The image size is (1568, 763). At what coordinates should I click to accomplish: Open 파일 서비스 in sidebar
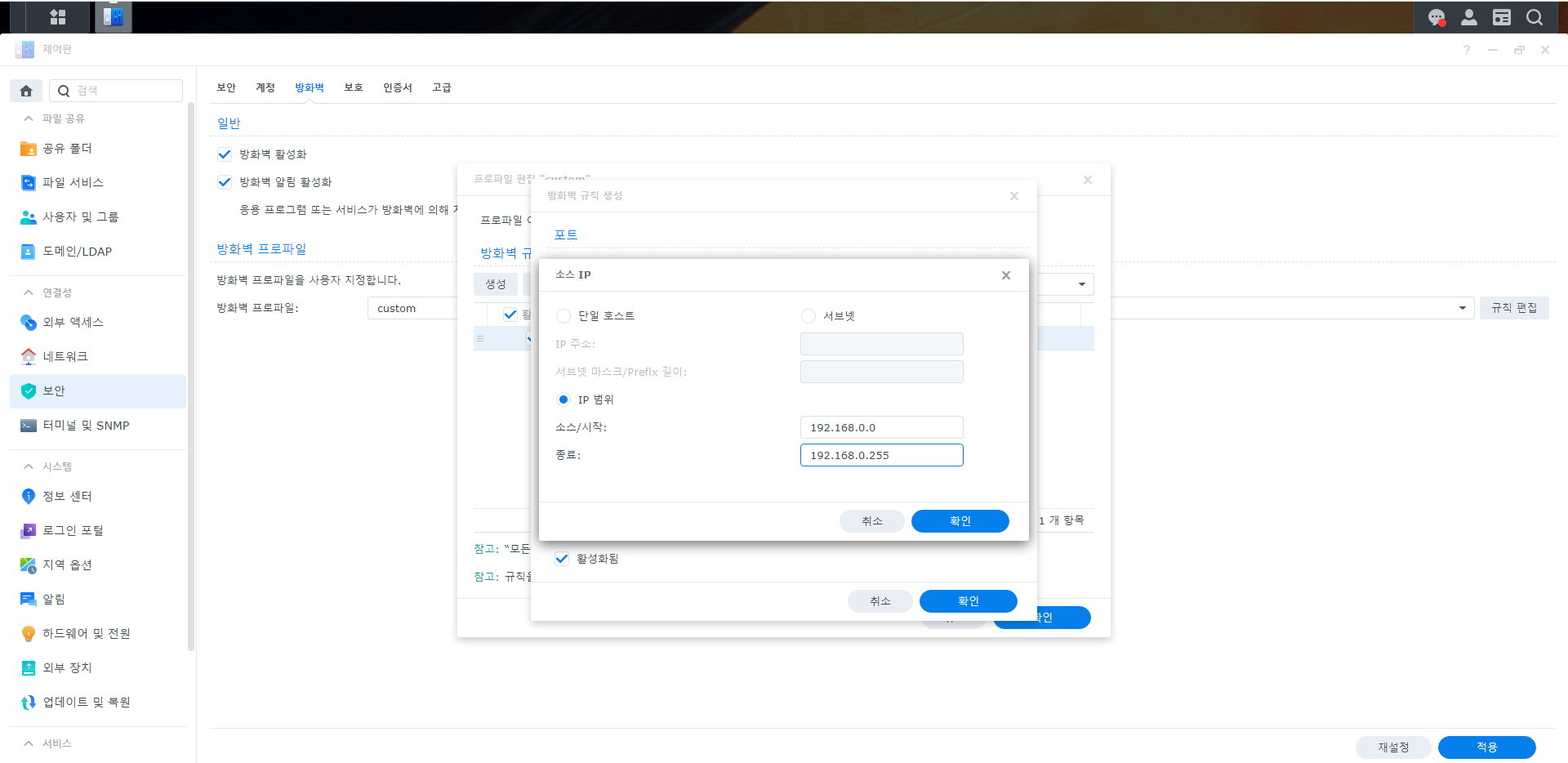pyautogui.click(x=98, y=183)
